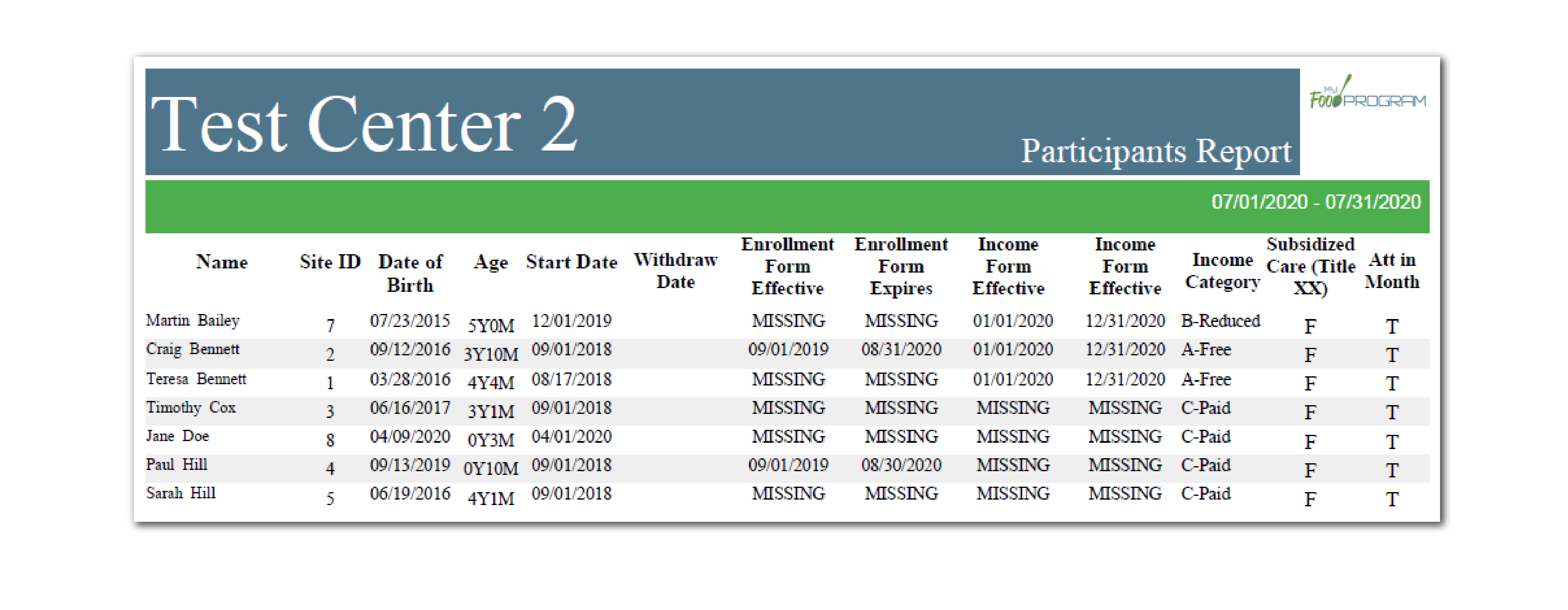
Task: Click Sarah Hill's Att in Month value
Action: (1392, 499)
